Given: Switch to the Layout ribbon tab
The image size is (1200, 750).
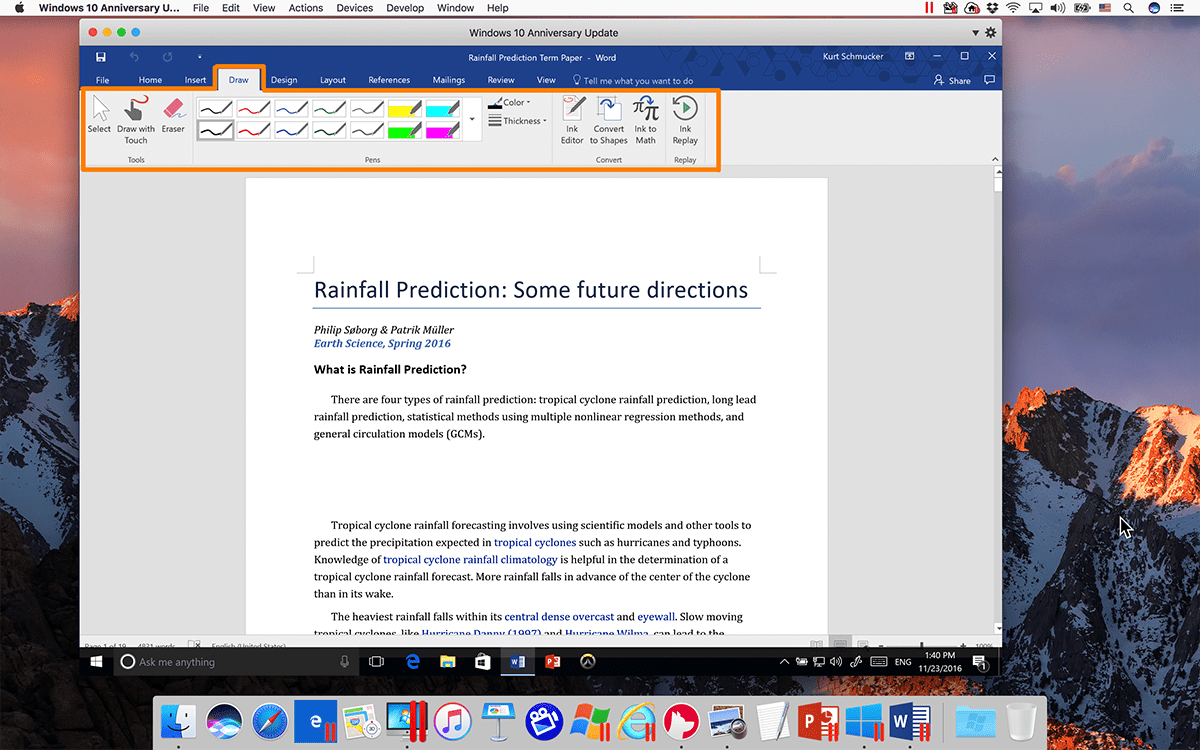Looking at the screenshot, I should click(x=333, y=80).
